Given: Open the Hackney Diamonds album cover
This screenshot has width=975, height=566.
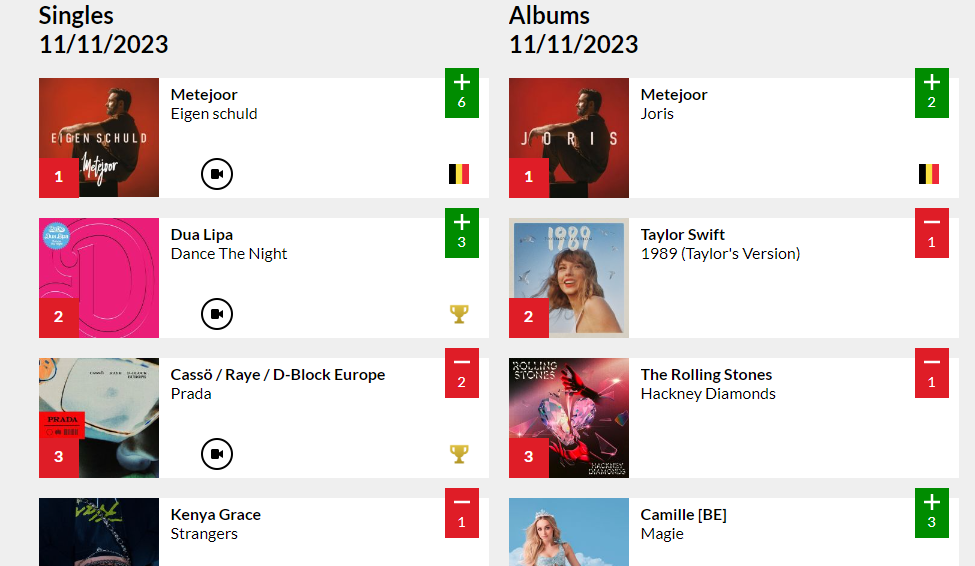Looking at the screenshot, I should coord(569,417).
